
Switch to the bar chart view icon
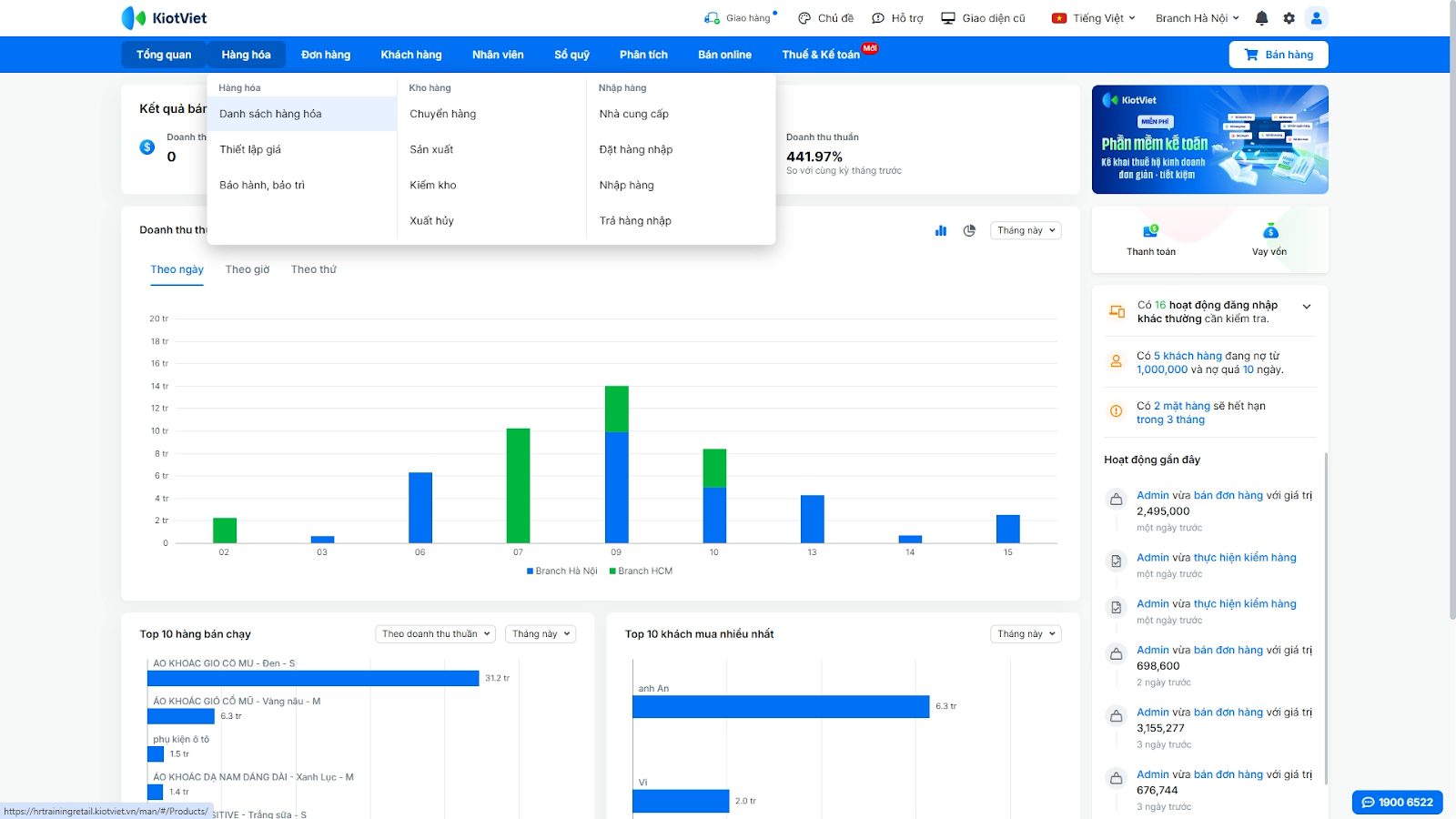[941, 231]
